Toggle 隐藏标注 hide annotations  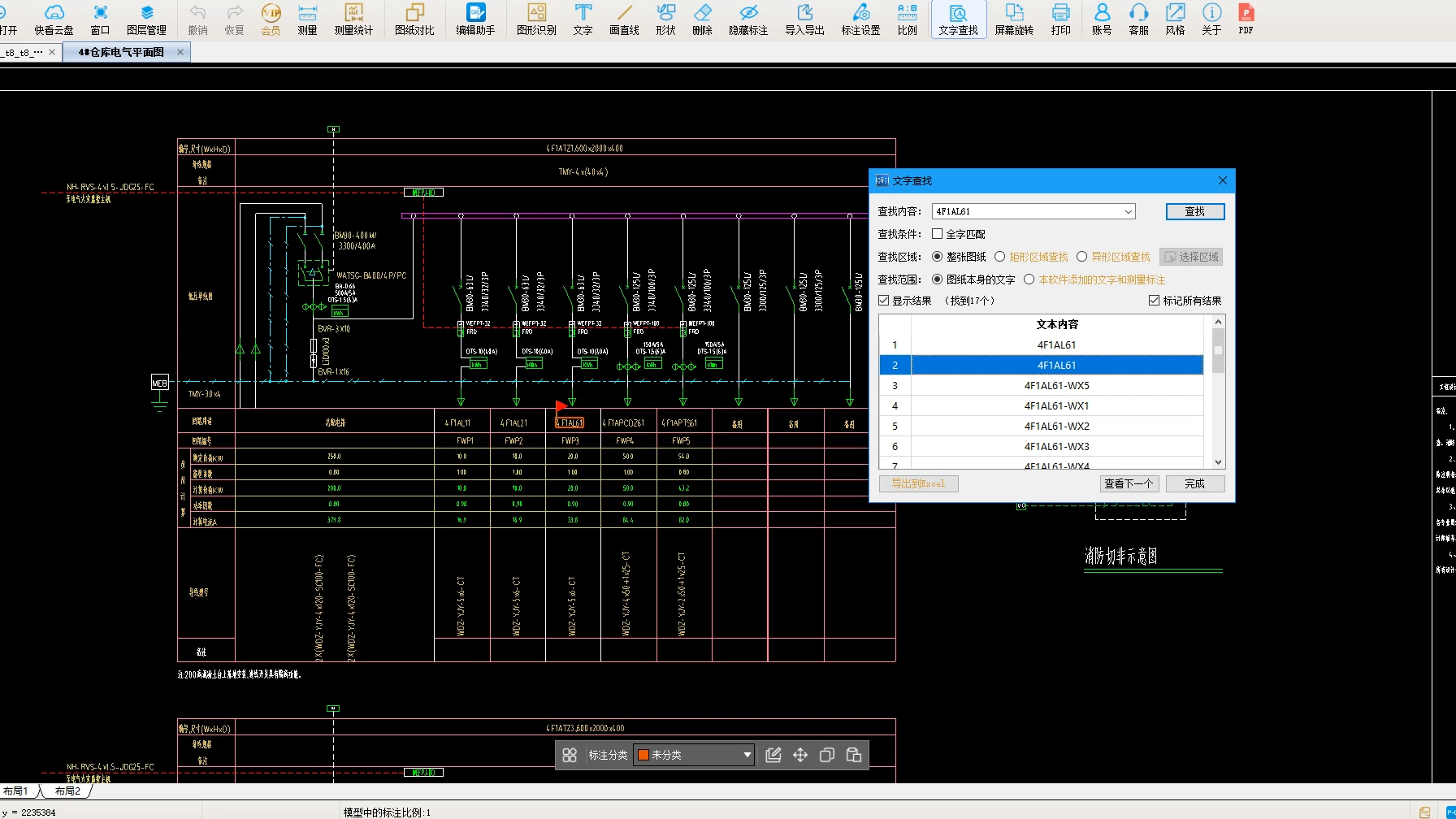pos(748,19)
